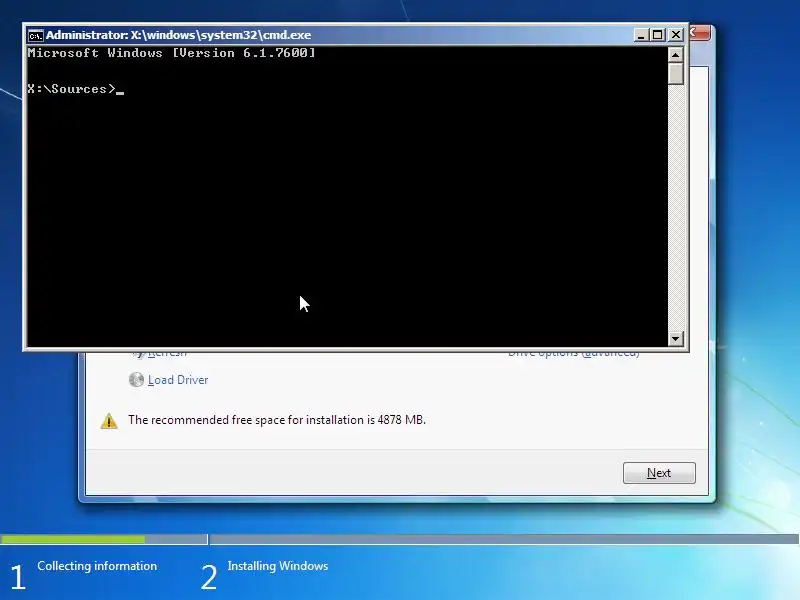Click the cmd.exe title bar text
This screenshot has width=800, height=600.
click(179, 35)
